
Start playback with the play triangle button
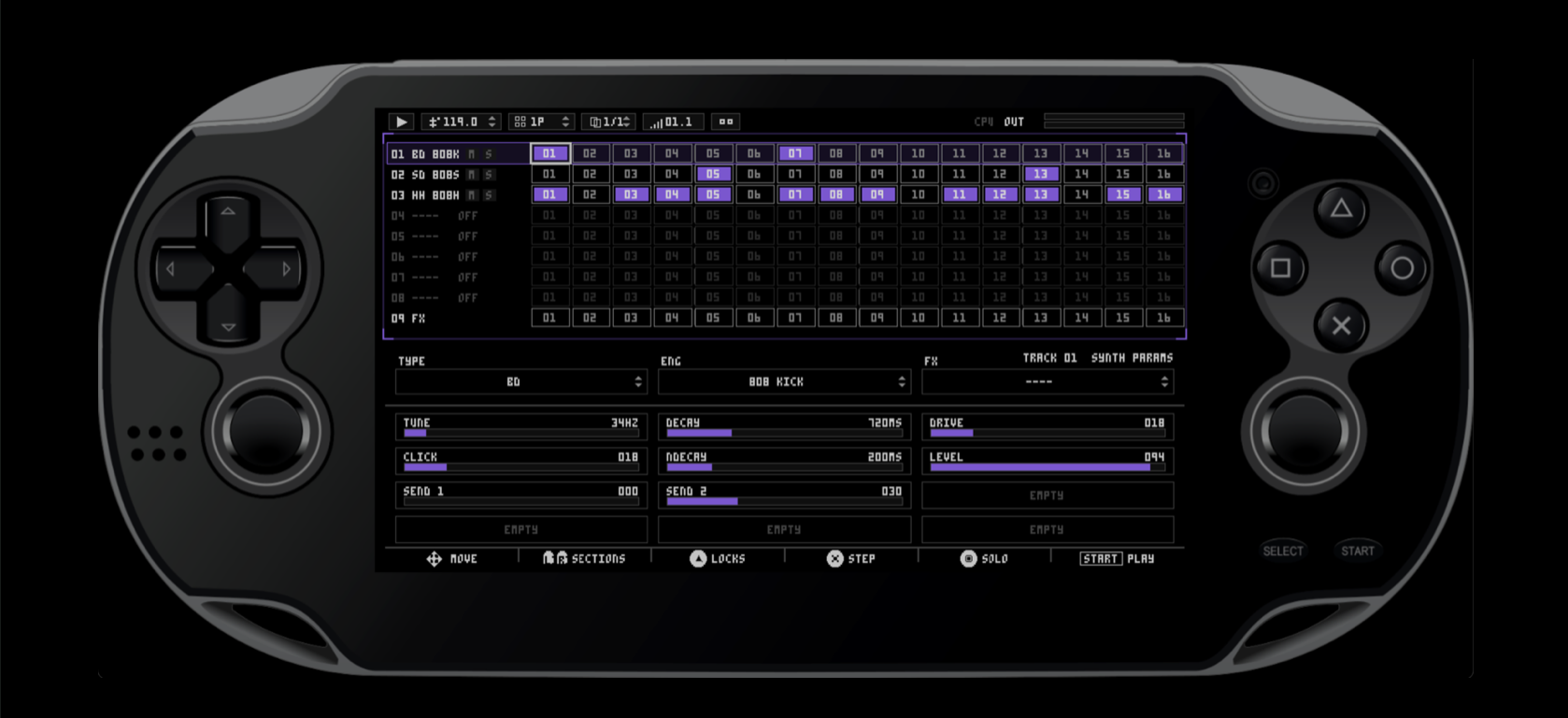click(401, 122)
